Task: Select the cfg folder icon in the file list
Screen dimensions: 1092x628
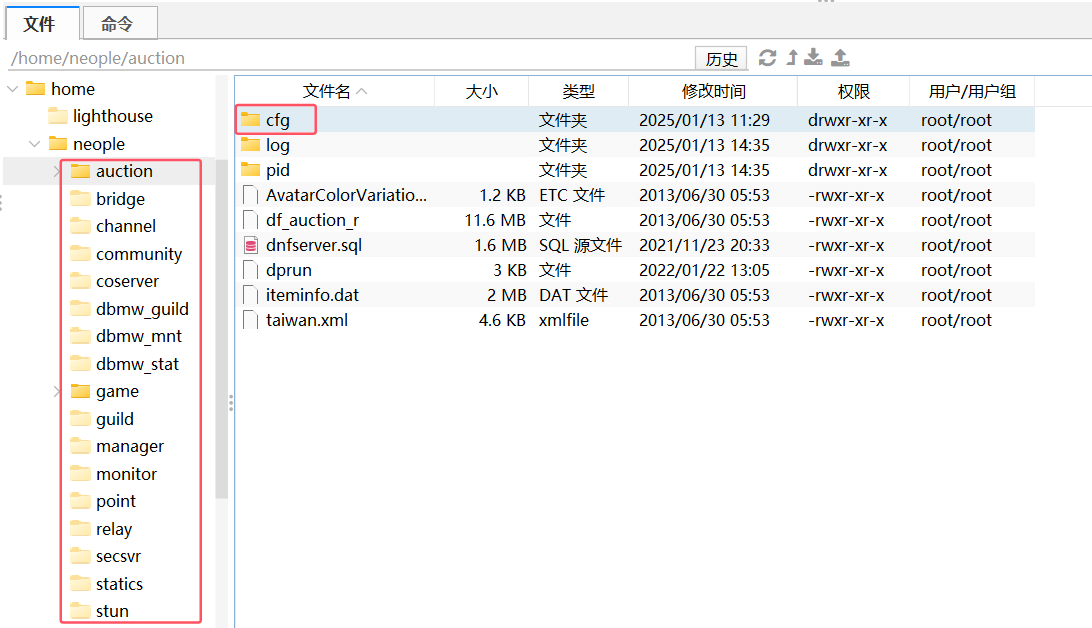Action: click(250, 120)
